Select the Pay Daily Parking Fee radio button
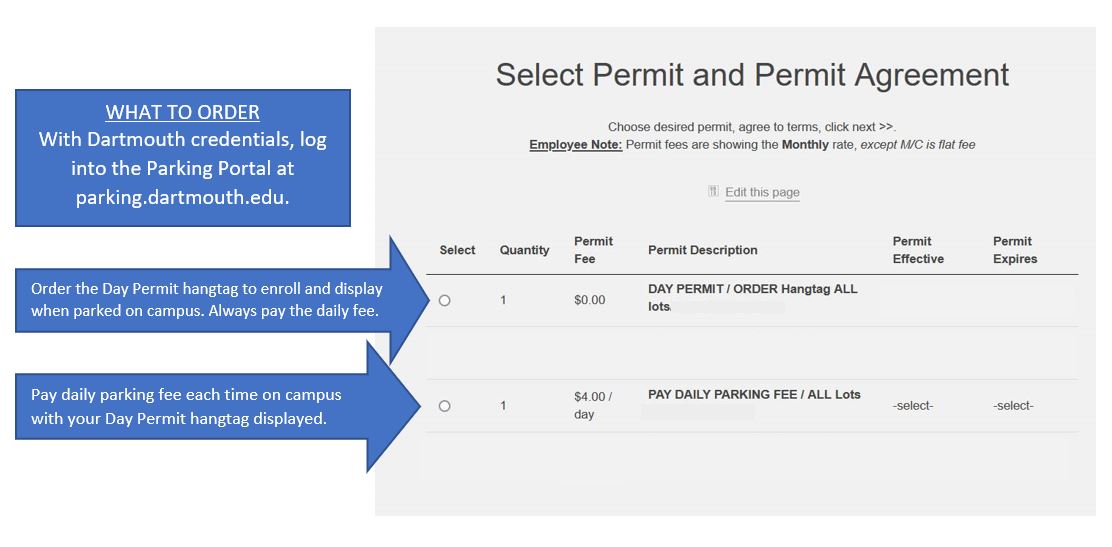 445,406
